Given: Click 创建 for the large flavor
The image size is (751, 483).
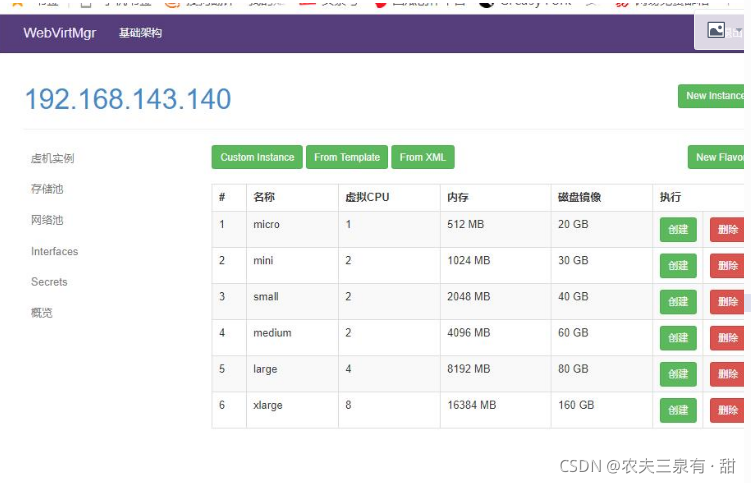Looking at the screenshot, I should click(x=678, y=374).
